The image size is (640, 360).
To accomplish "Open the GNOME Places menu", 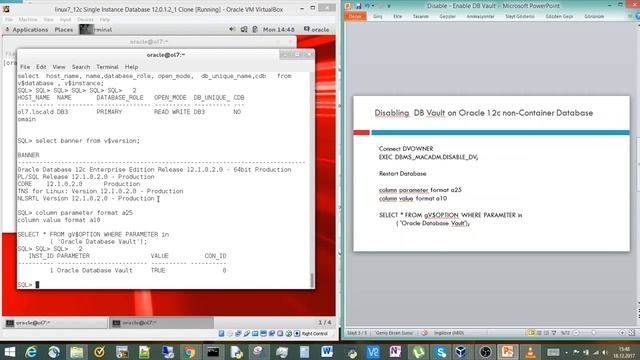I will pyautogui.click(x=64, y=29).
